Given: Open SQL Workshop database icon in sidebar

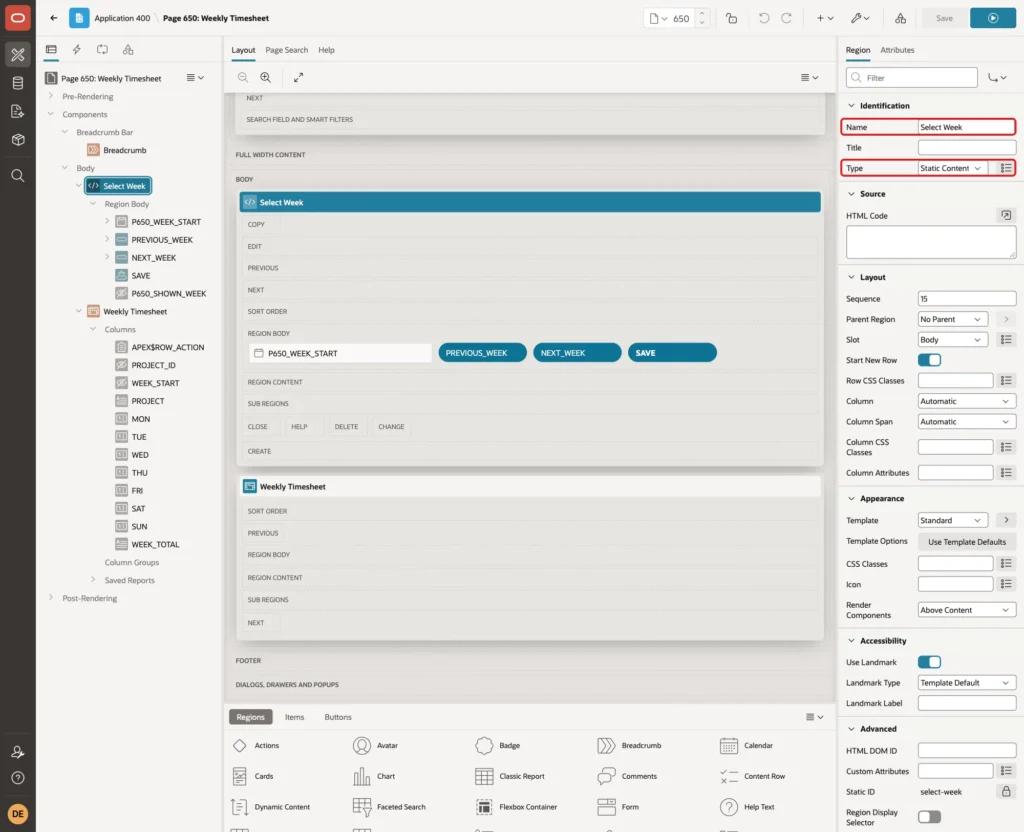Looking at the screenshot, I should [18, 83].
